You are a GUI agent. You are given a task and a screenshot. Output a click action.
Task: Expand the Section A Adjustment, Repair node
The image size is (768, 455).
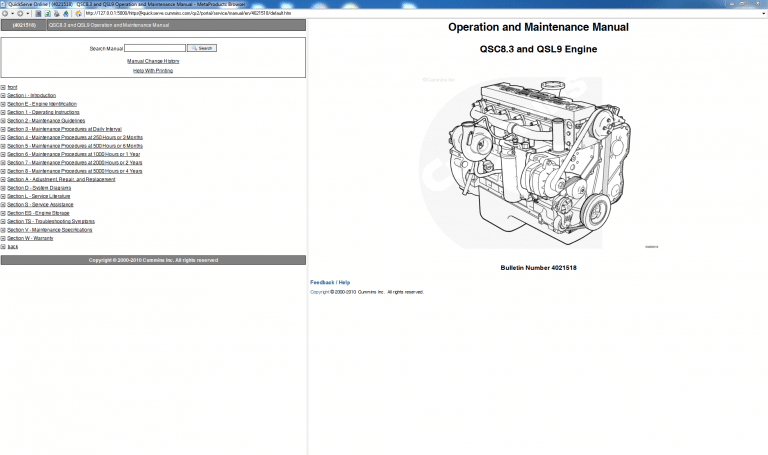point(3,179)
